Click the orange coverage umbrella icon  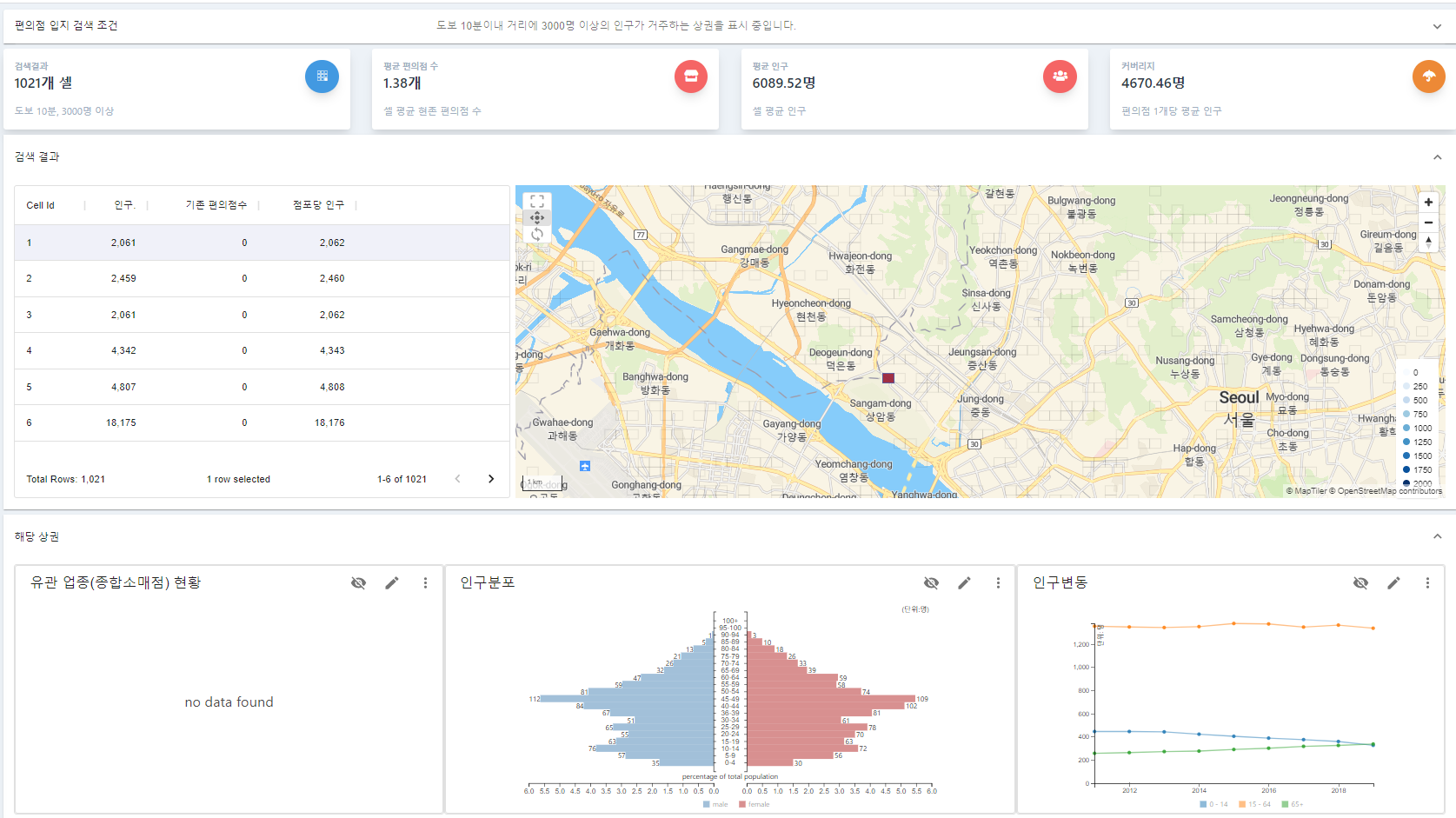click(1429, 76)
